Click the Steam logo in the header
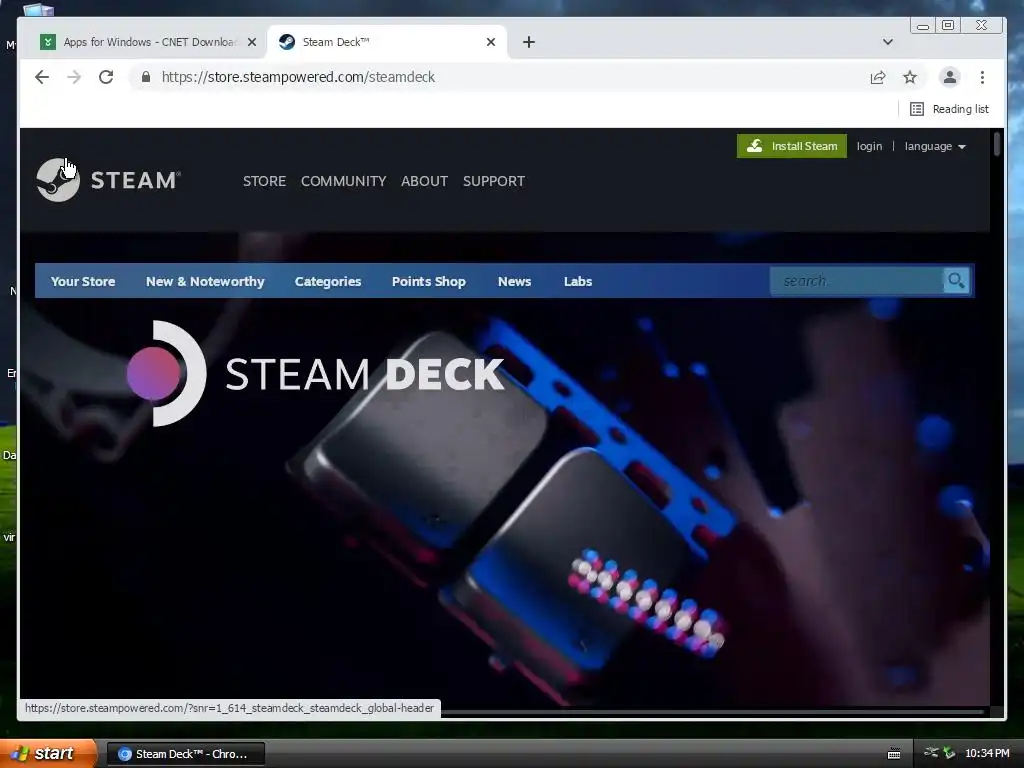This screenshot has width=1024, height=768. click(x=108, y=180)
